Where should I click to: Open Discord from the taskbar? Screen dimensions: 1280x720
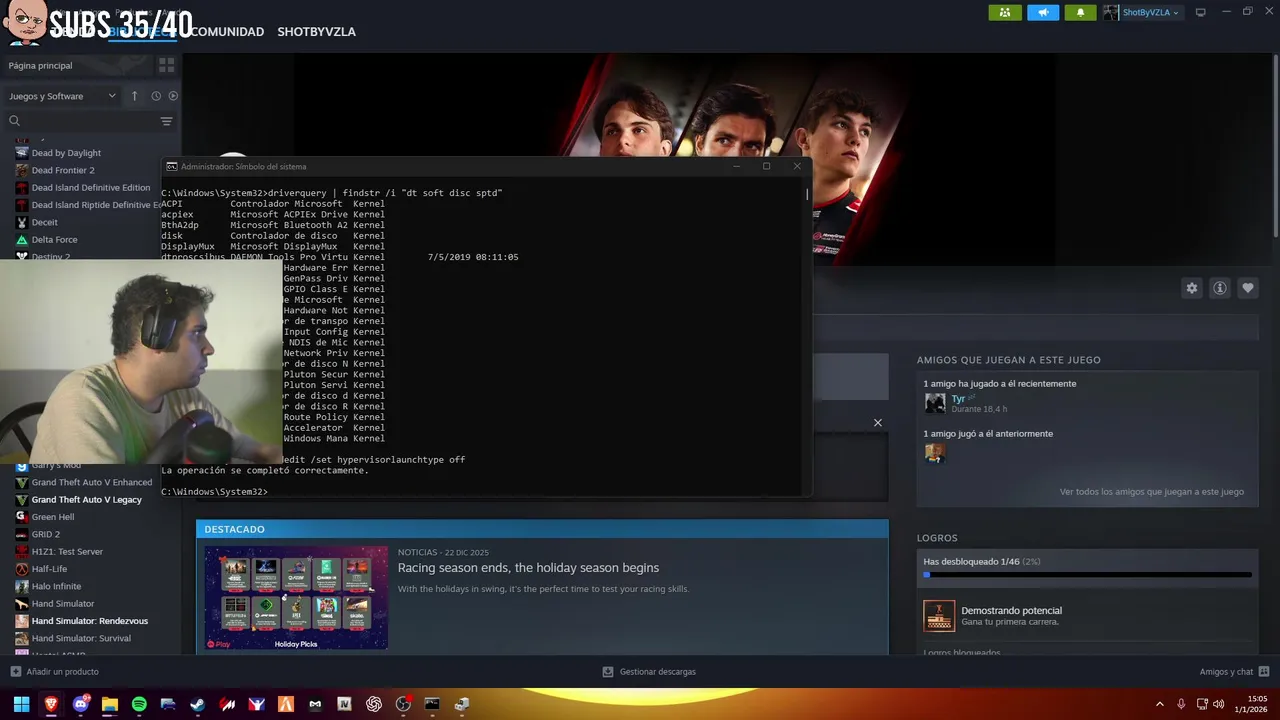[81, 704]
